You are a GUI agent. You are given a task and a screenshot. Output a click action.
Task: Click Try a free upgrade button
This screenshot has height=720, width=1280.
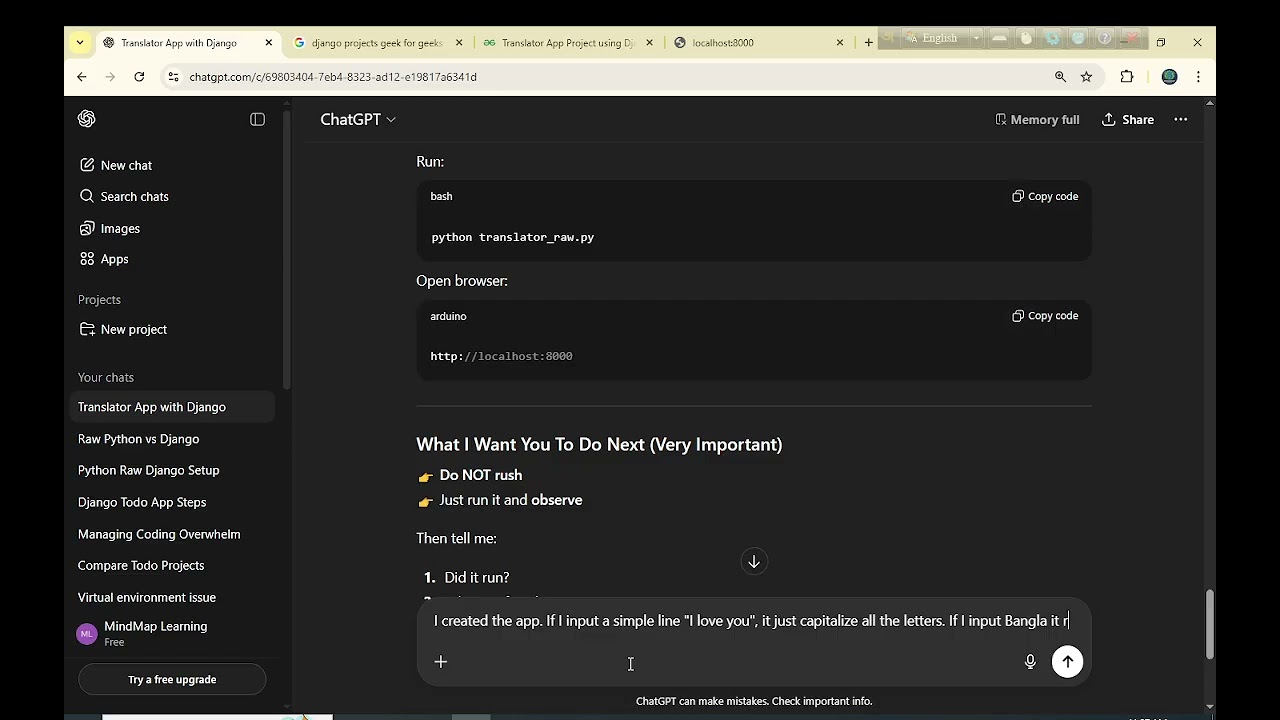click(172, 679)
